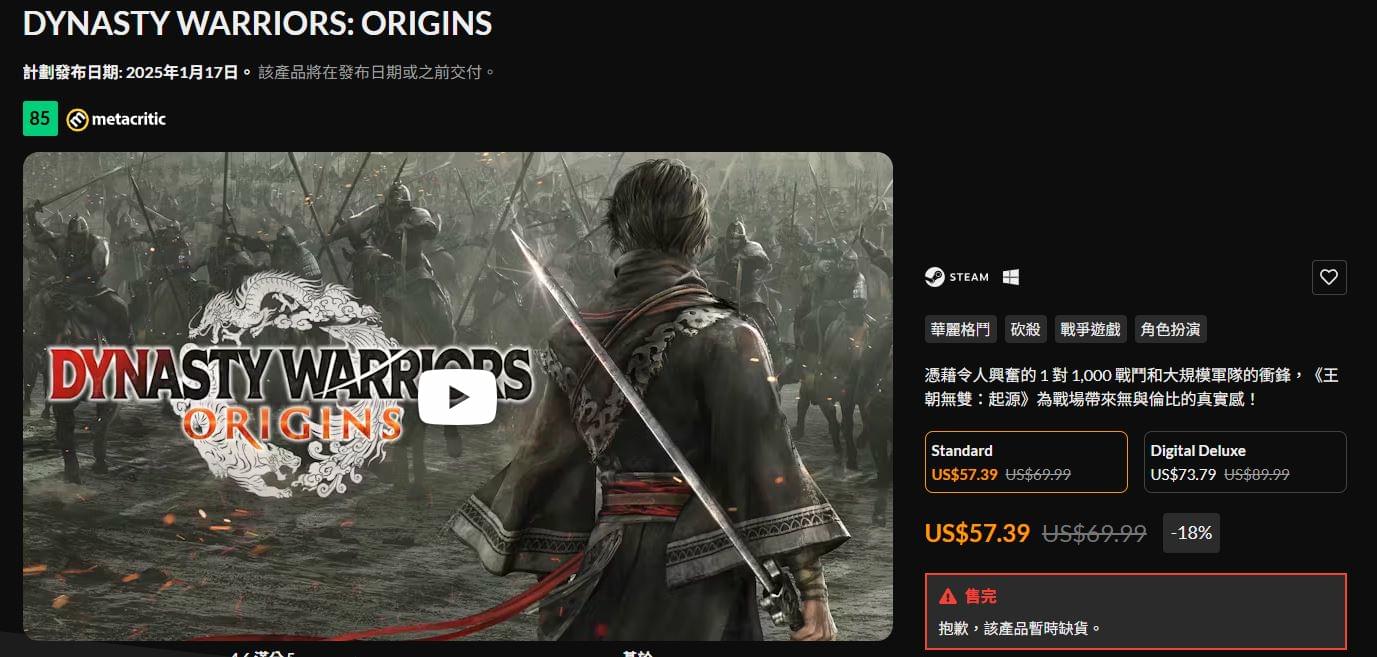Click the large orange US$57.39 price
This screenshot has width=1377, height=657.
point(977,533)
